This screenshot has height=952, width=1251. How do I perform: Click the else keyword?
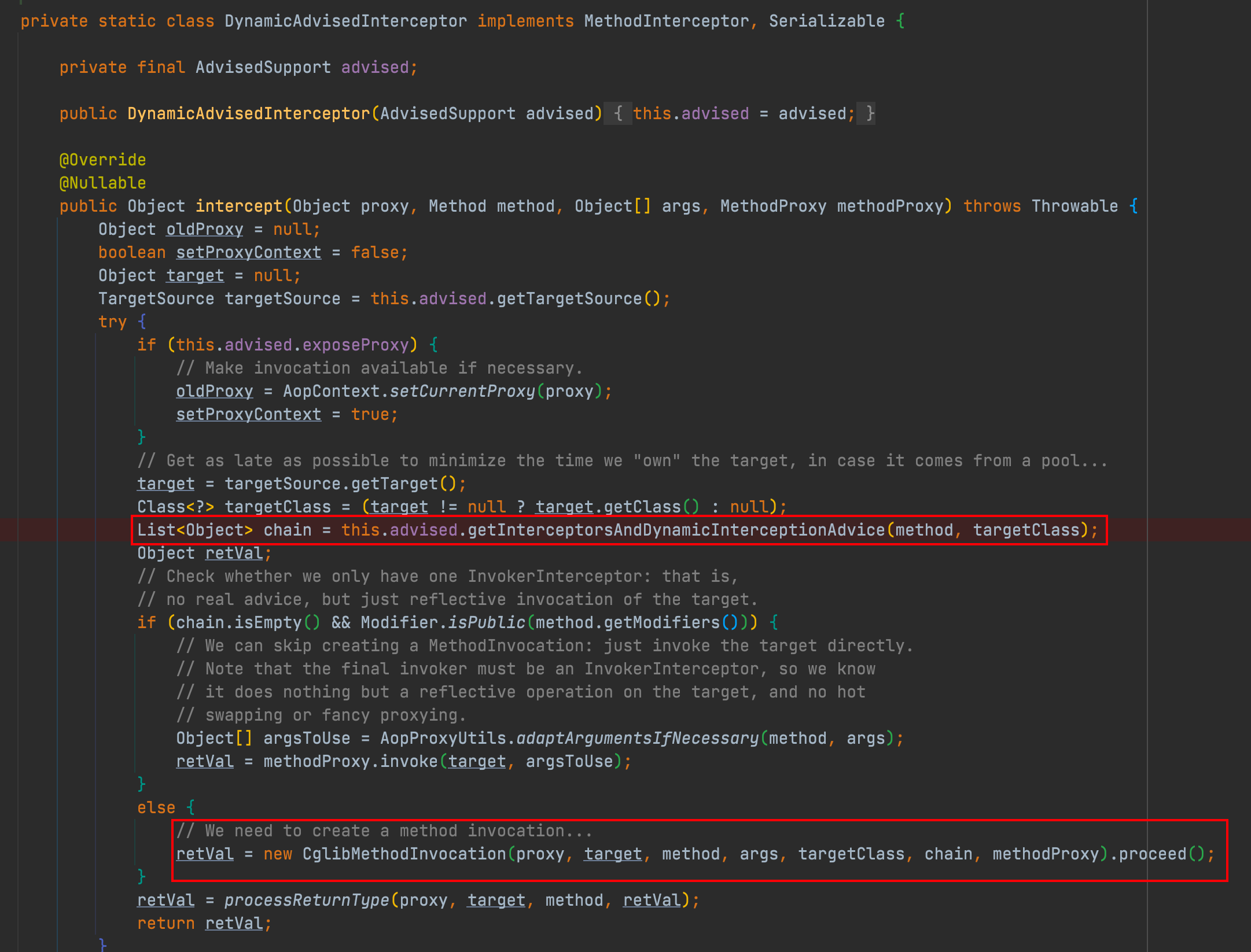click(156, 807)
